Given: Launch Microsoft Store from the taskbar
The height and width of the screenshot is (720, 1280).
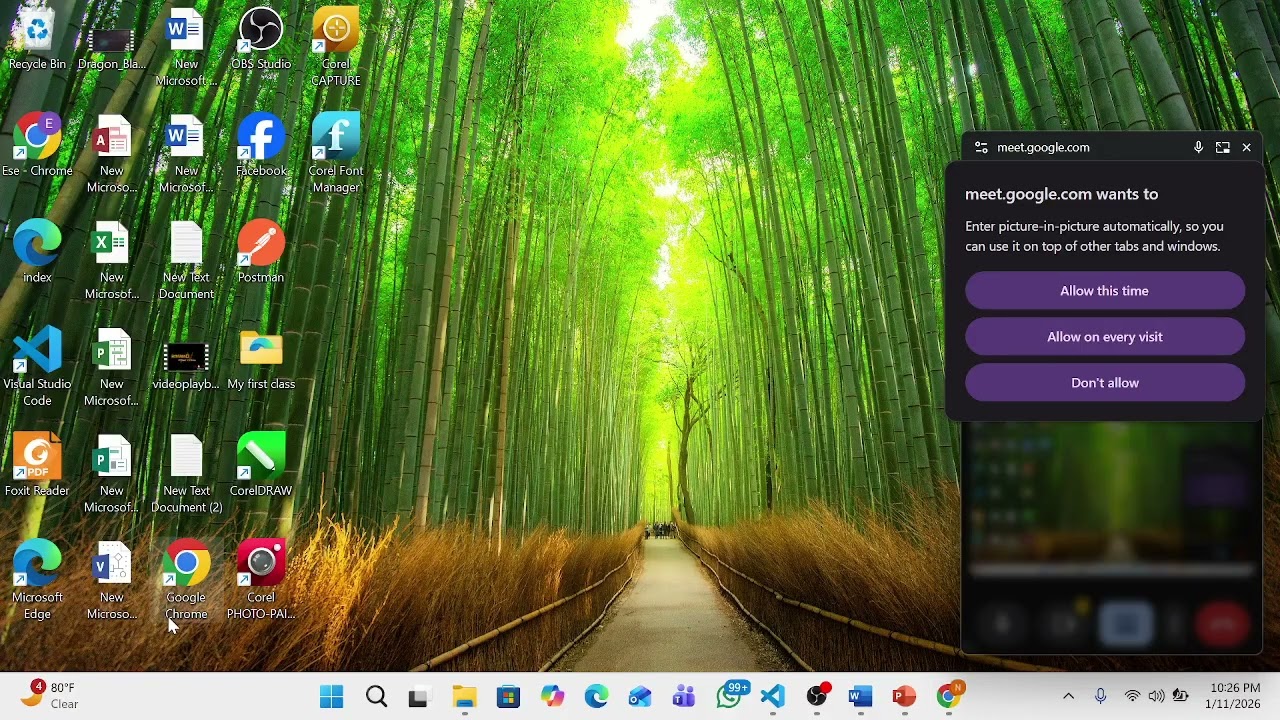Looking at the screenshot, I should (508, 696).
